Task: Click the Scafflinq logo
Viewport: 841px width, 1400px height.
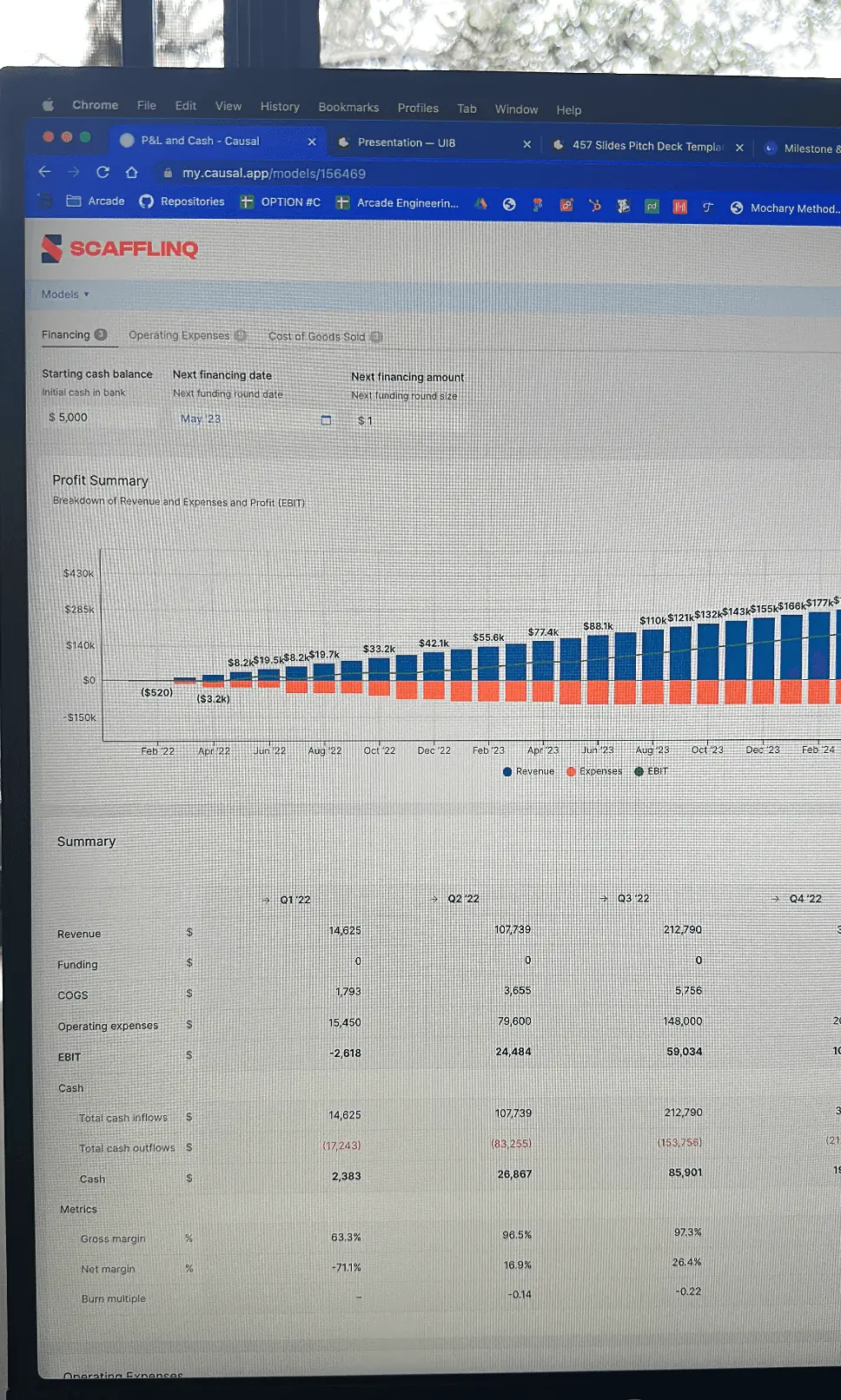Action: point(120,248)
